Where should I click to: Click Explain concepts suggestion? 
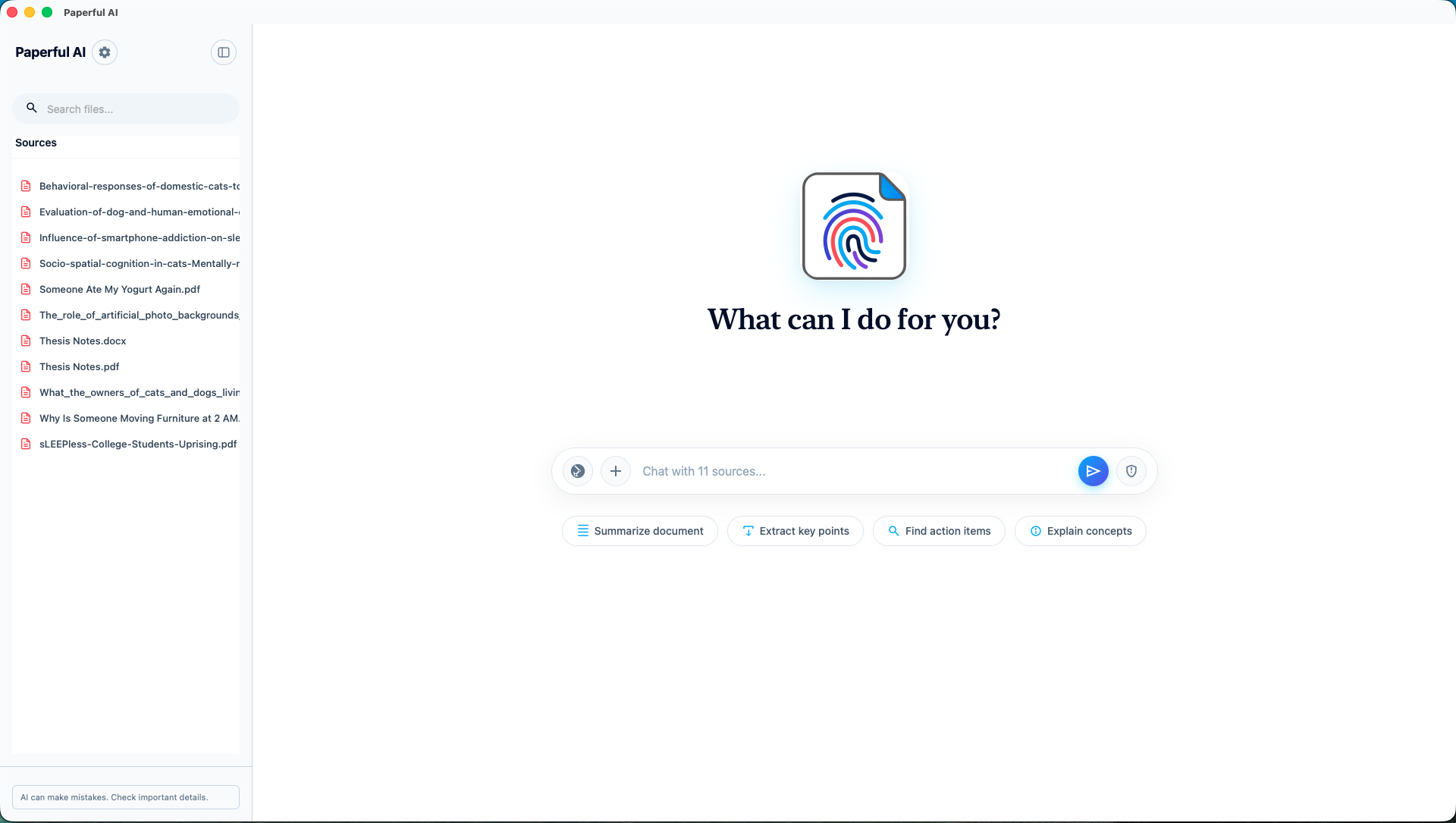point(1081,531)
